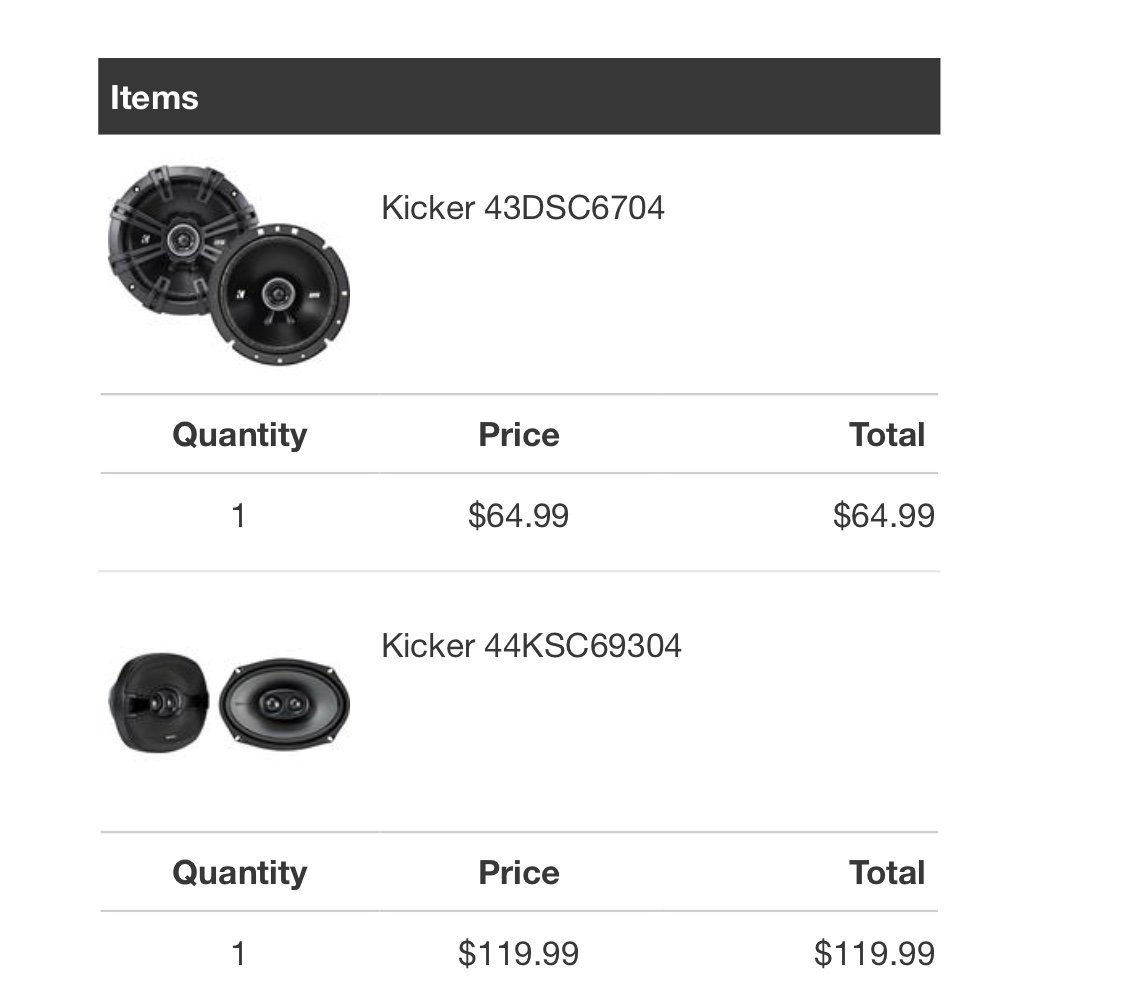
Task: Click first item's Price column header
Action: pyautogui.click(x=519, y=435)
